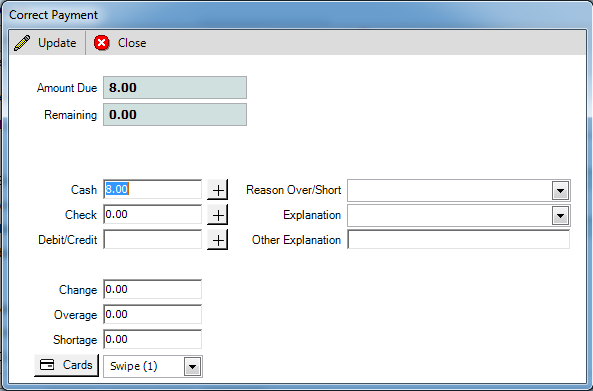The image size is (593, 391).
Task: Click the Reason Over/Short label
Action: point(293,189)
